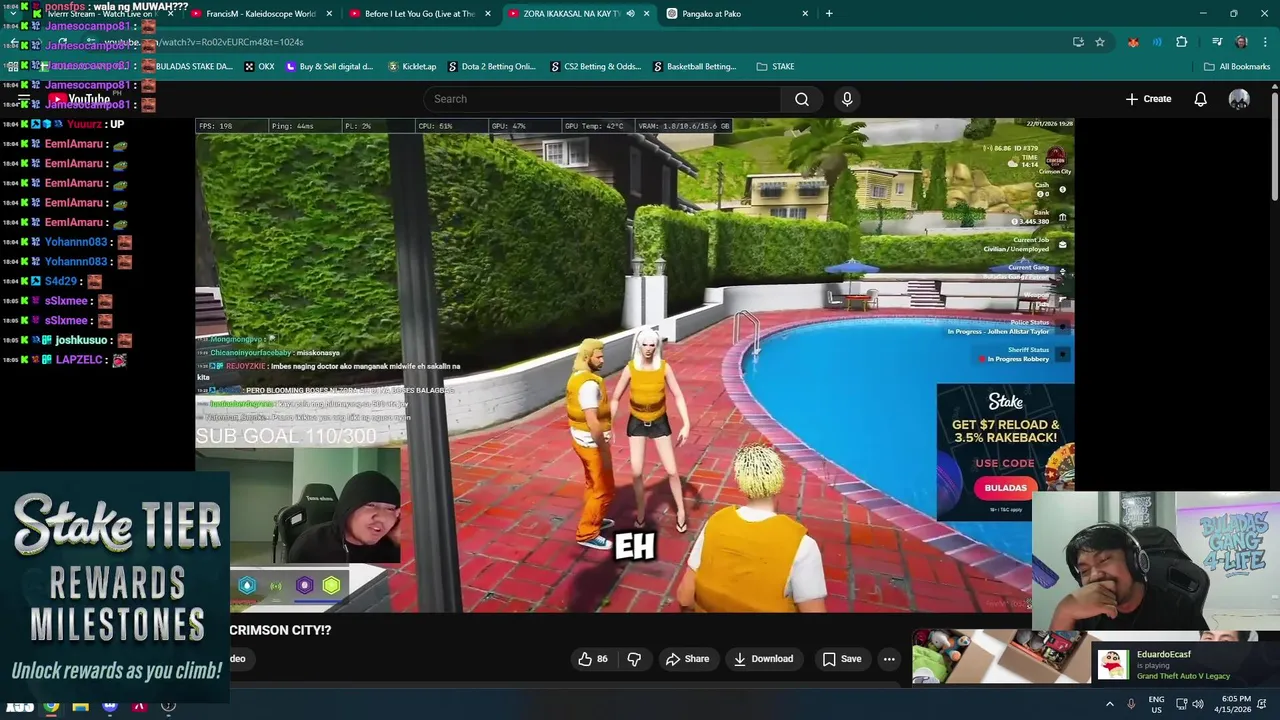Close the Before I Let You Go tab
Viewport: 1280px width, 720px height.
(488, 13)
